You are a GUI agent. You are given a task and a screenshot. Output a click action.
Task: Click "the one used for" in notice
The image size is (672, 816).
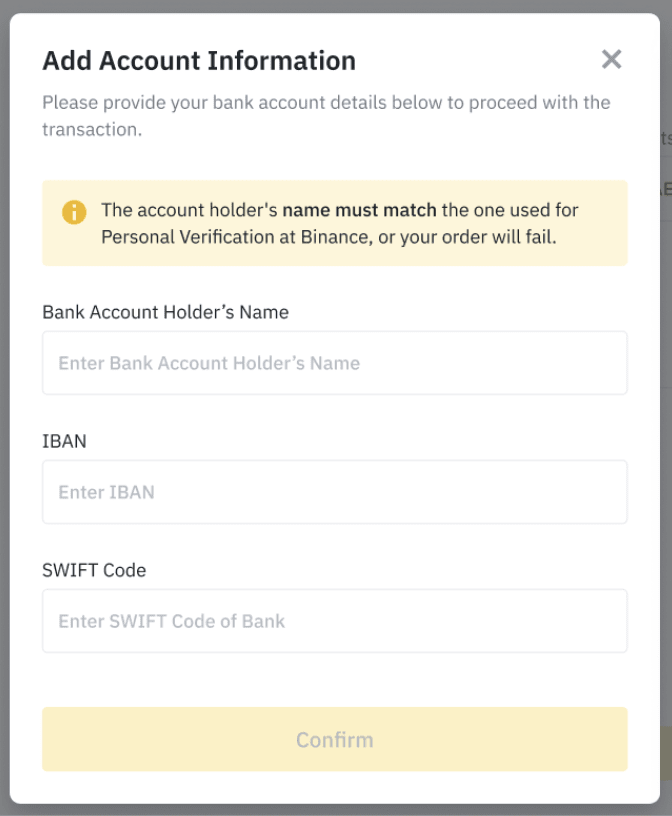tap(510, 211)
